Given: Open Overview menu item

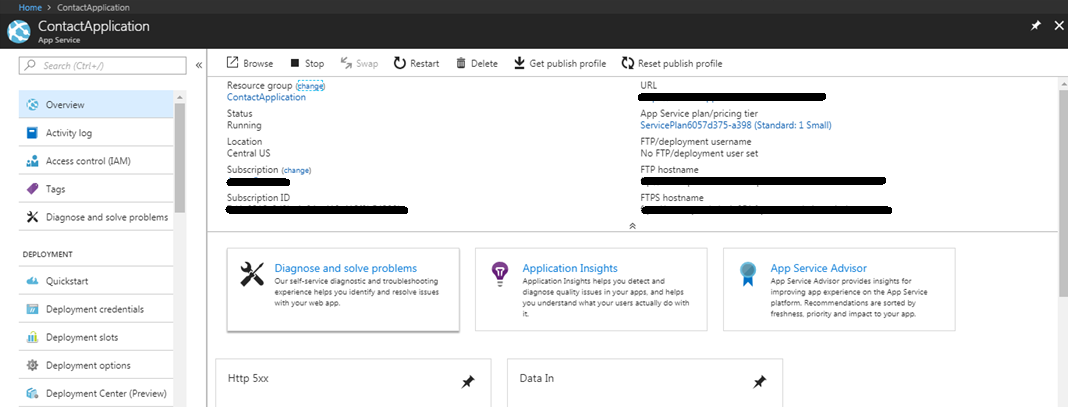Looking at the screenshot, I should [x=97, y=105].
